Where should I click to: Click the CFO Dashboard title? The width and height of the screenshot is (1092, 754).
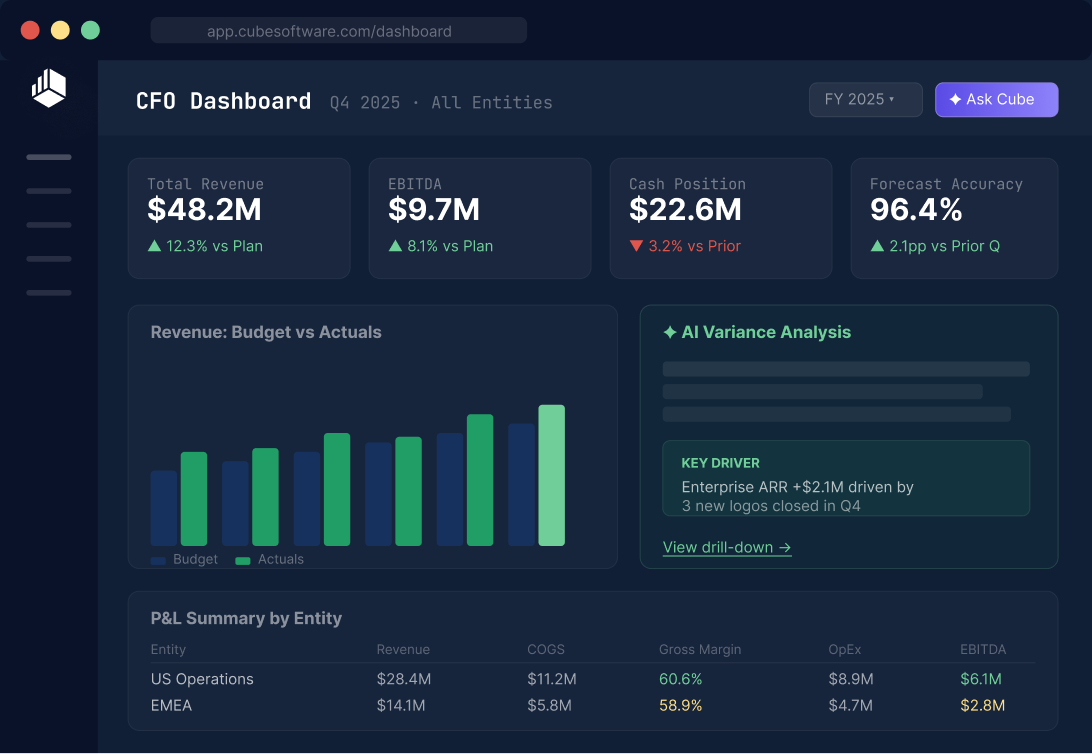(224, 101)
